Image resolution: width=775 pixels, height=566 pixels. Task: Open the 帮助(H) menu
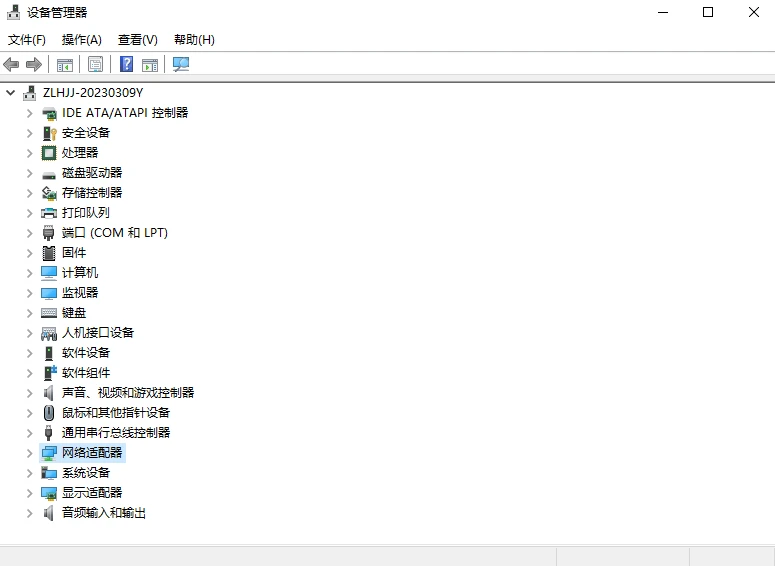[194, 40]
